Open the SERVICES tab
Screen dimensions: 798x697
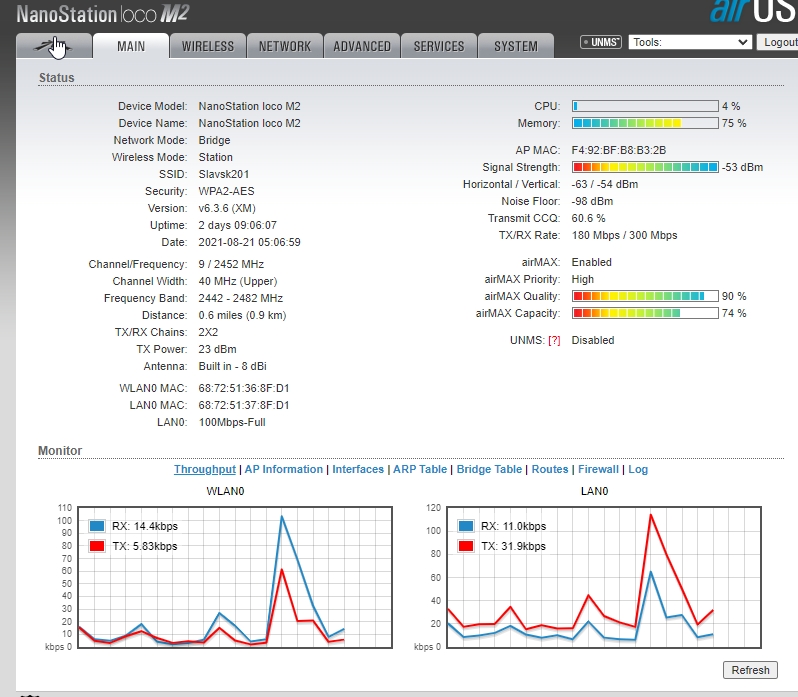439,46
